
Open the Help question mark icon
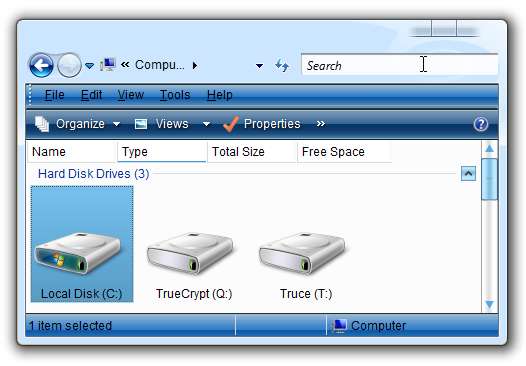(x=481, y=124)
